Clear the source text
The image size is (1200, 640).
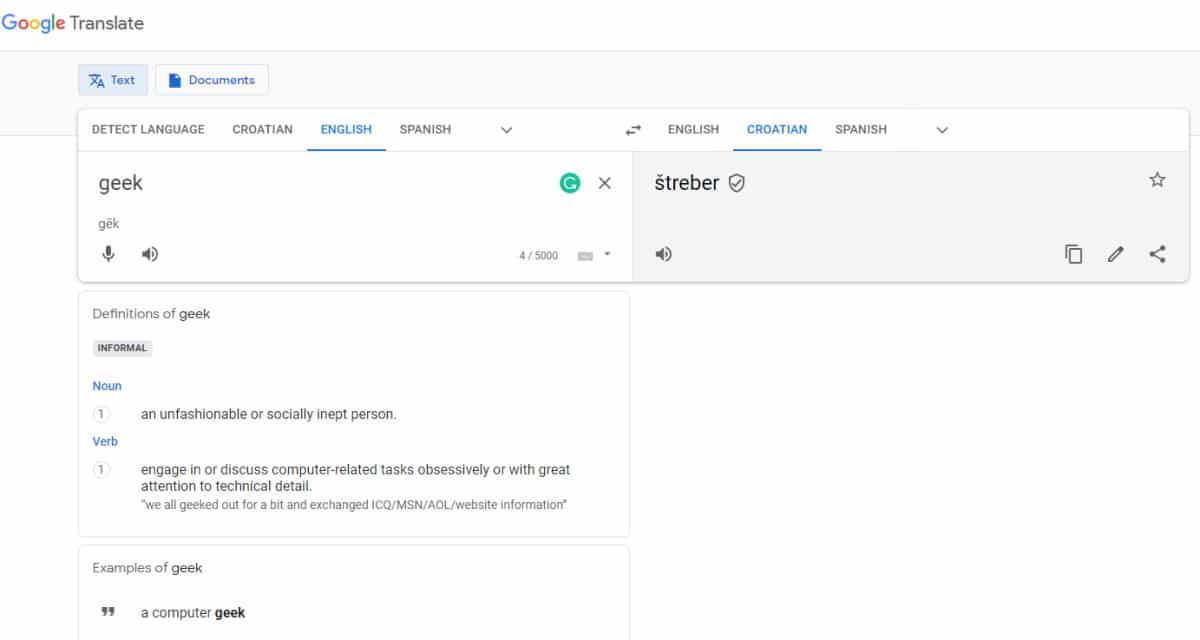click(x=604, y=183)
